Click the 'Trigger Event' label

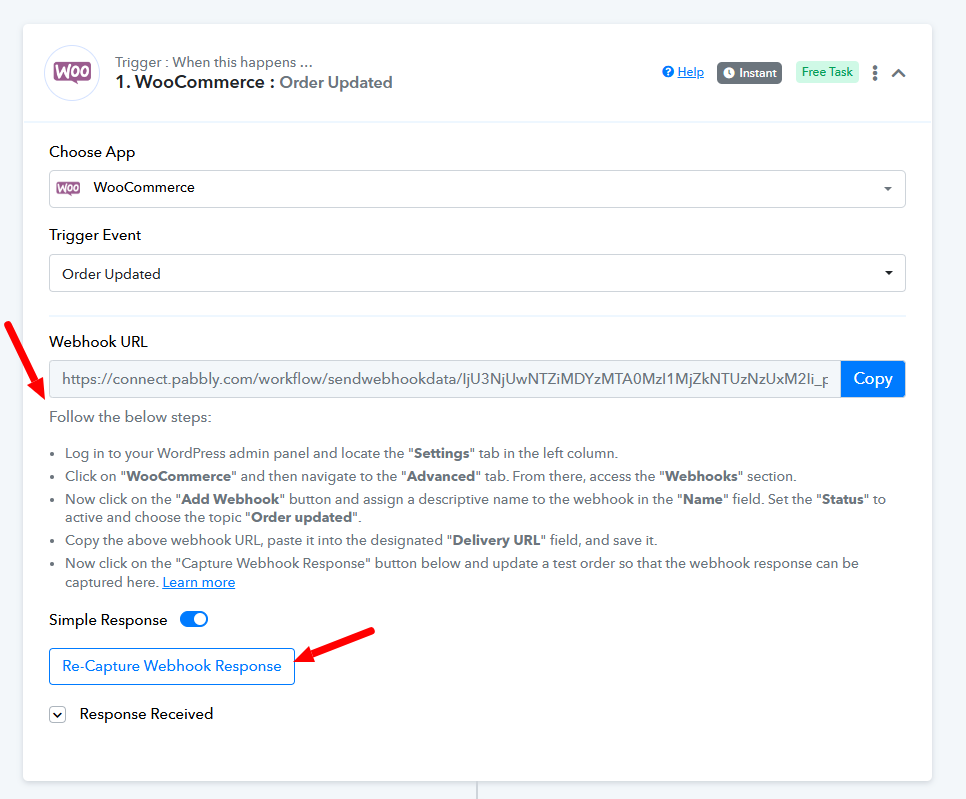[x=95, y=235]
